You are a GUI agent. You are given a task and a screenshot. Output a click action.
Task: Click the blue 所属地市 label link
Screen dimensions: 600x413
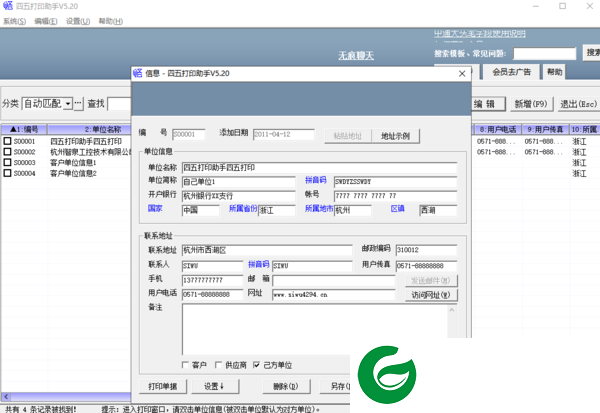click(319, 208)
